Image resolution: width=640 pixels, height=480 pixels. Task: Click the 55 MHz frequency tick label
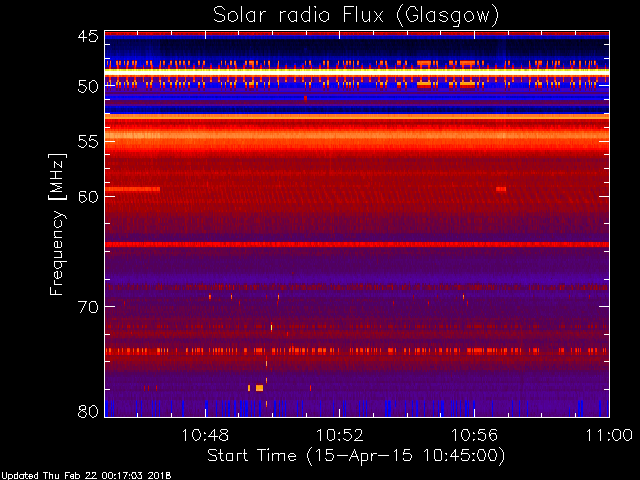tap(88, 142)
